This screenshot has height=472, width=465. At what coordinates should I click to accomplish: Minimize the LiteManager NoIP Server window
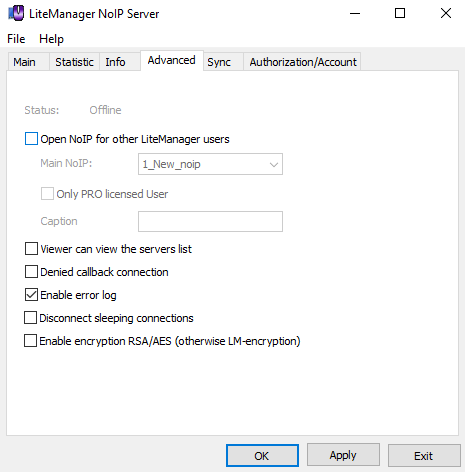[355, 13]
